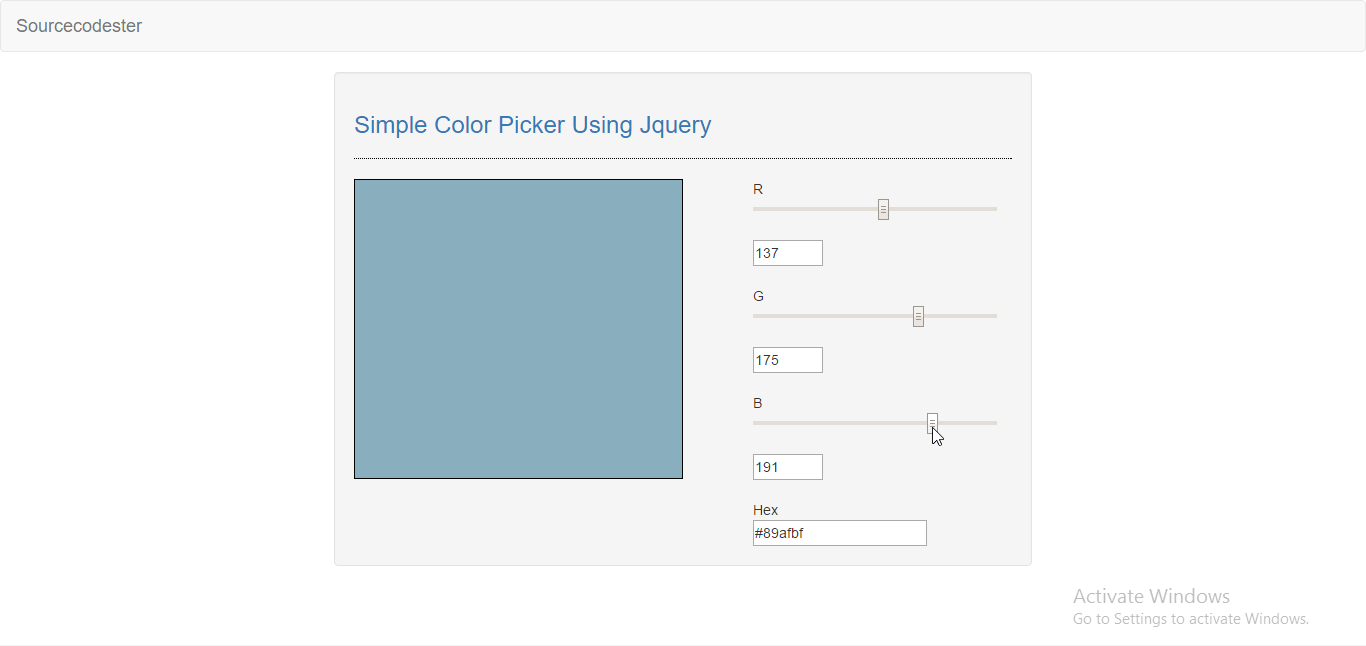1366x646 pixels.
Task: Click the B label above the third slider
Action: [757, 403]
